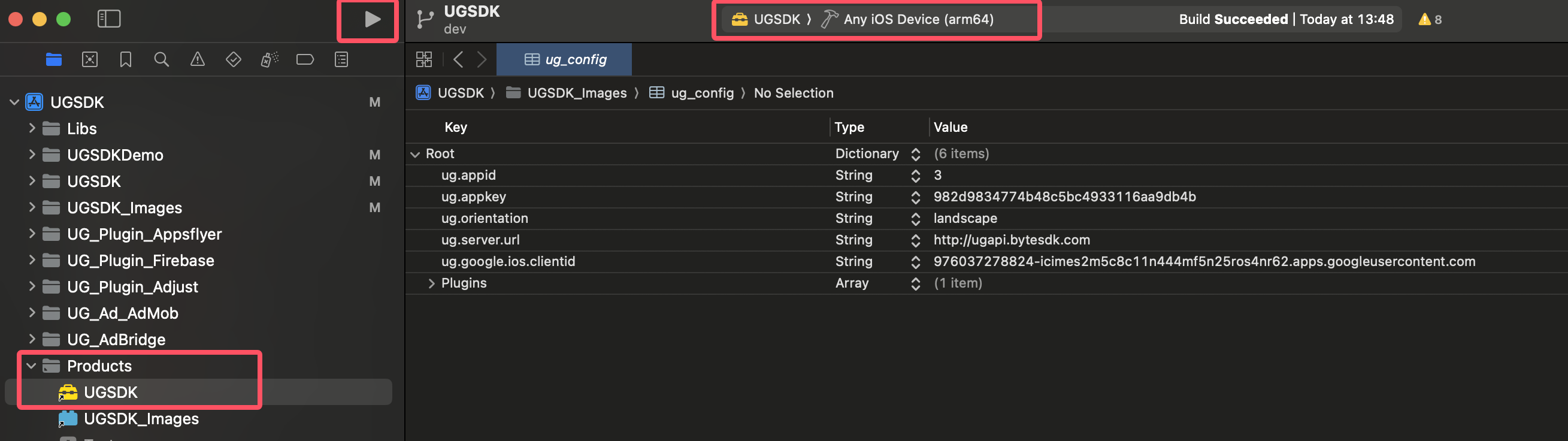The height and width of the screenshot is (441, 1568).
Task: Go forward in editor history
Action: (482, 60)
